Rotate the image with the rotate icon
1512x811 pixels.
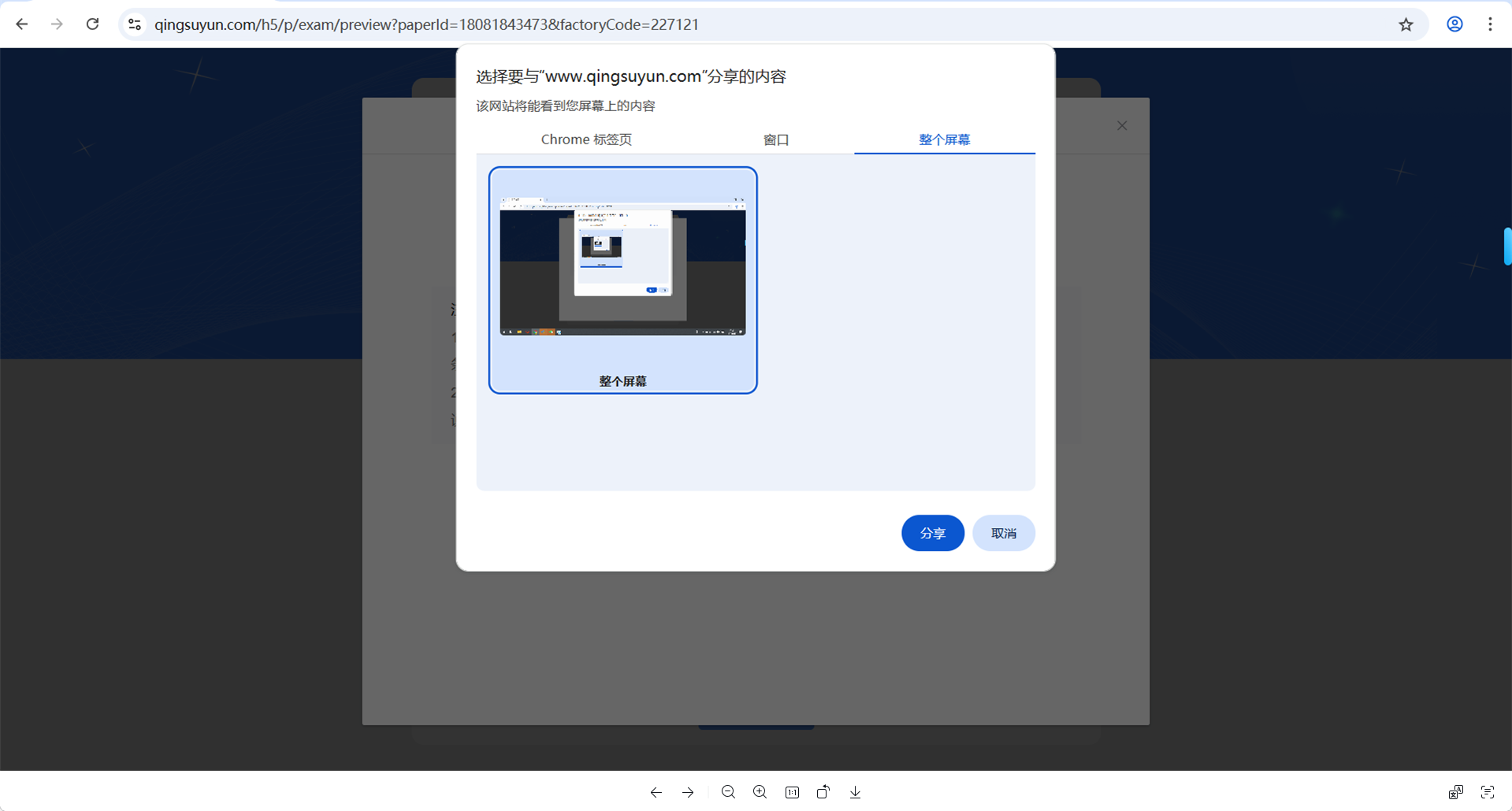coord(823,792)
